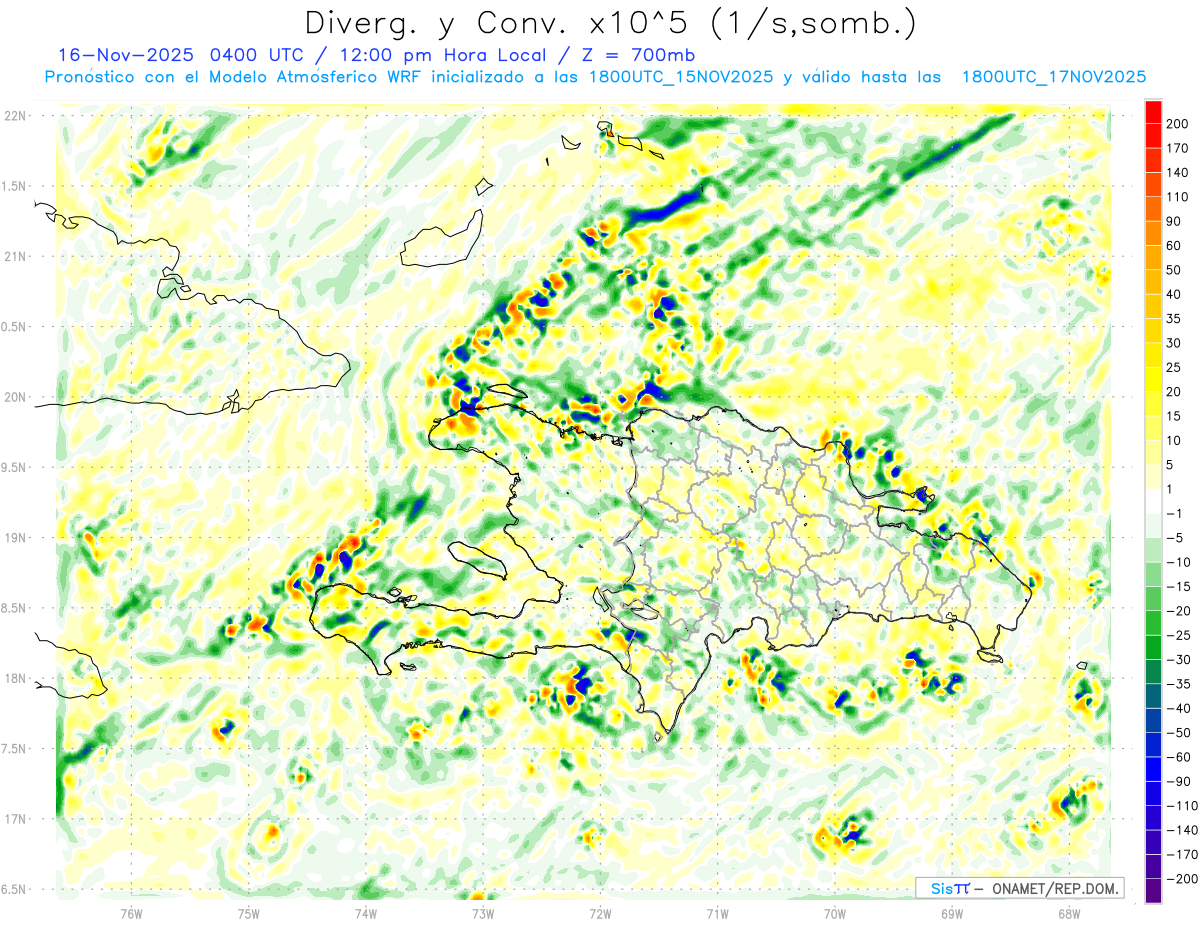The height and width of the screenshot is (927, 1200).
Task: Click the colorbar label '35' in the yellow range
Action: 1174,319
